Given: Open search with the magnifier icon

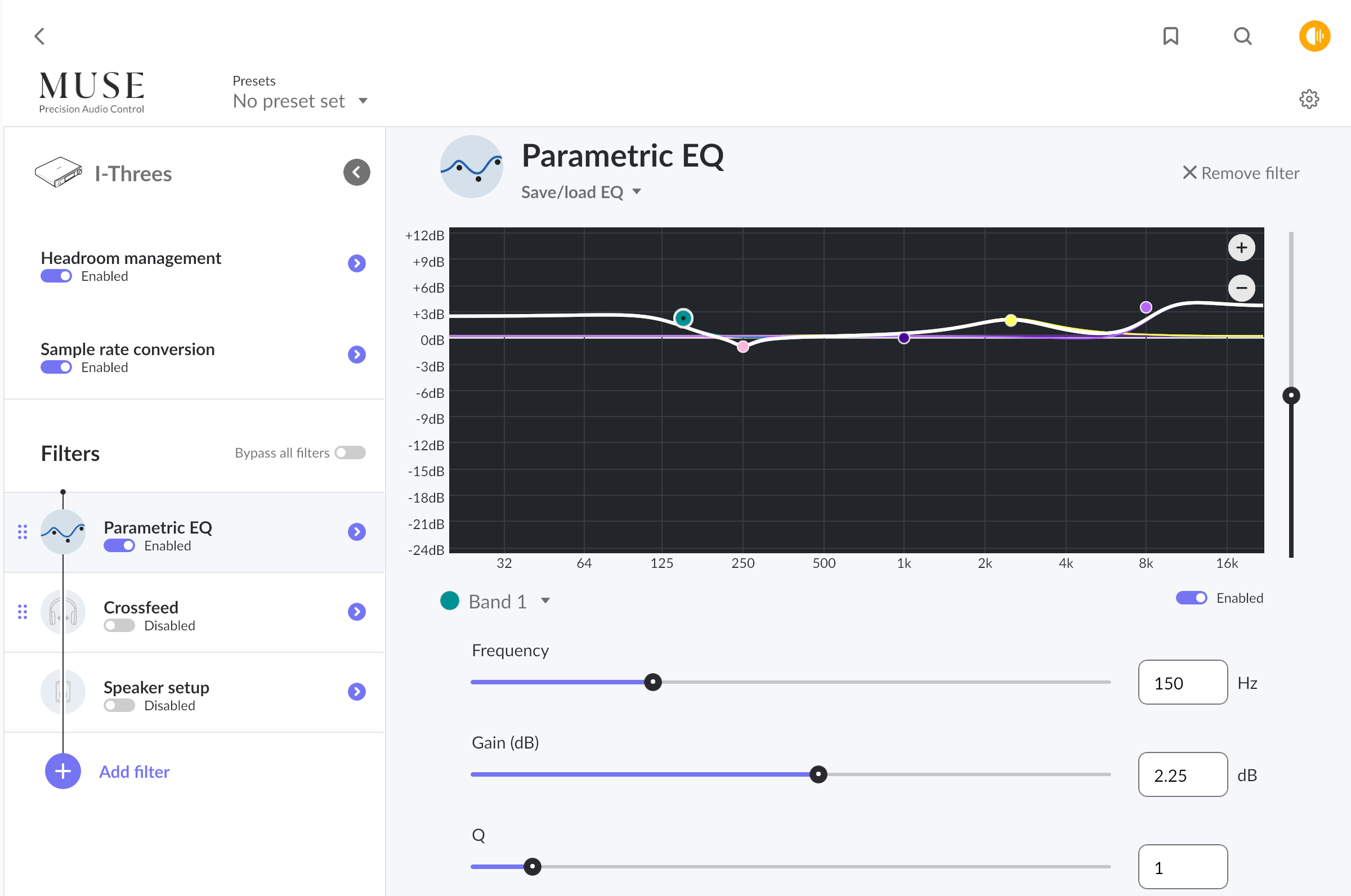Looking at the screenshot, I should [x=1242, y=37].
